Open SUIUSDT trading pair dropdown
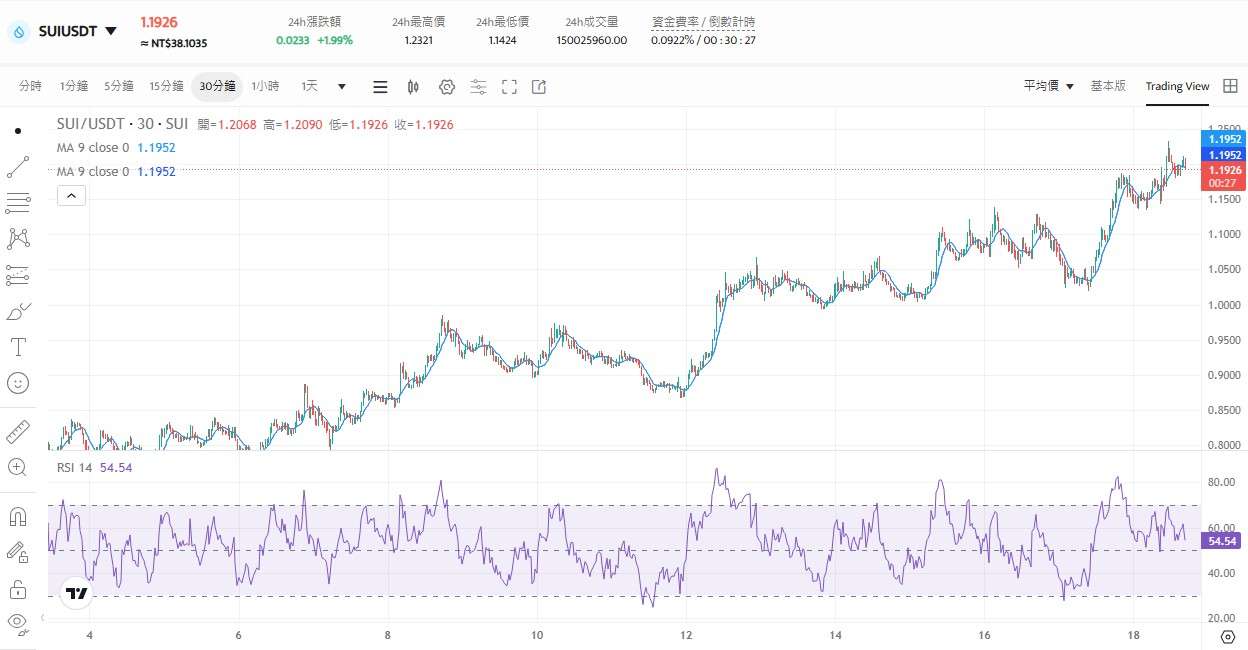1248x650 pixels. point(110,31)
